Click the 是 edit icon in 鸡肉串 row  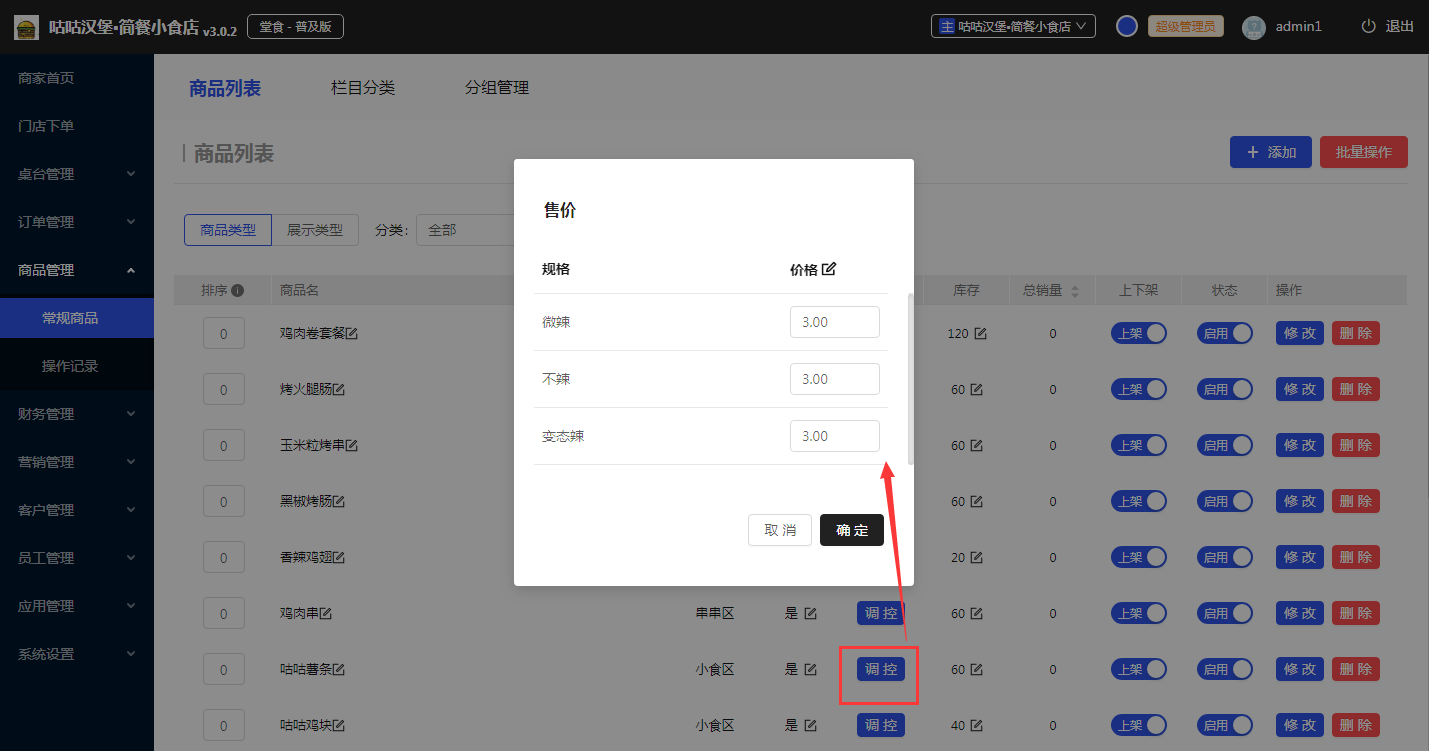[x=810, y=613]
